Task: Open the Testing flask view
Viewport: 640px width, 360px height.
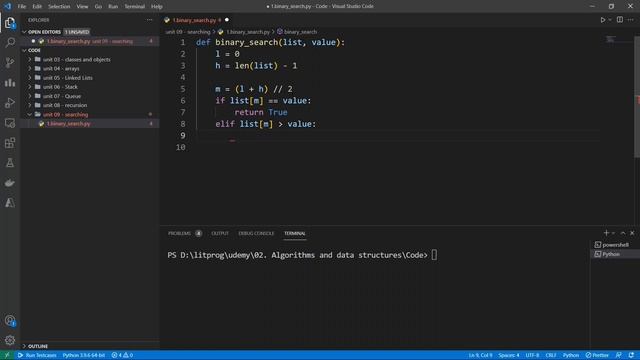Action: click(10, 162)
